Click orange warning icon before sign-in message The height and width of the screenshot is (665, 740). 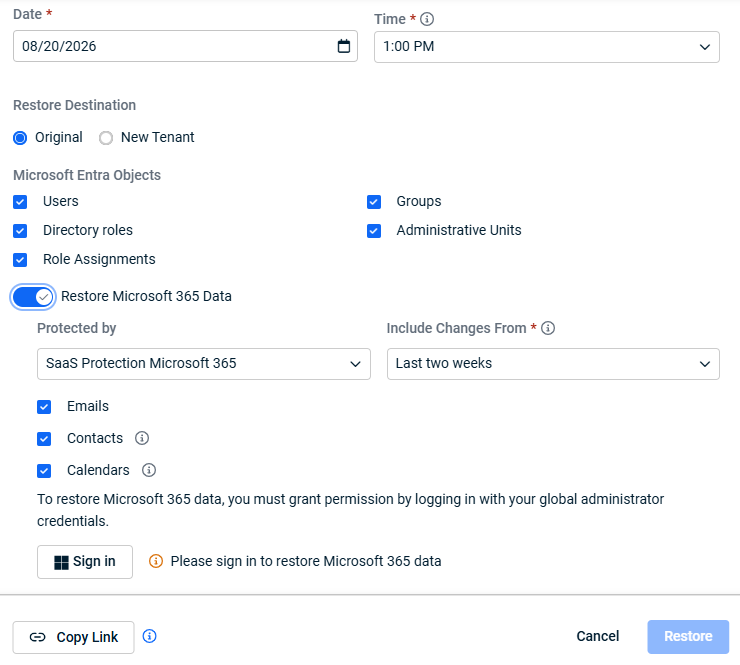tap(156, 561)
